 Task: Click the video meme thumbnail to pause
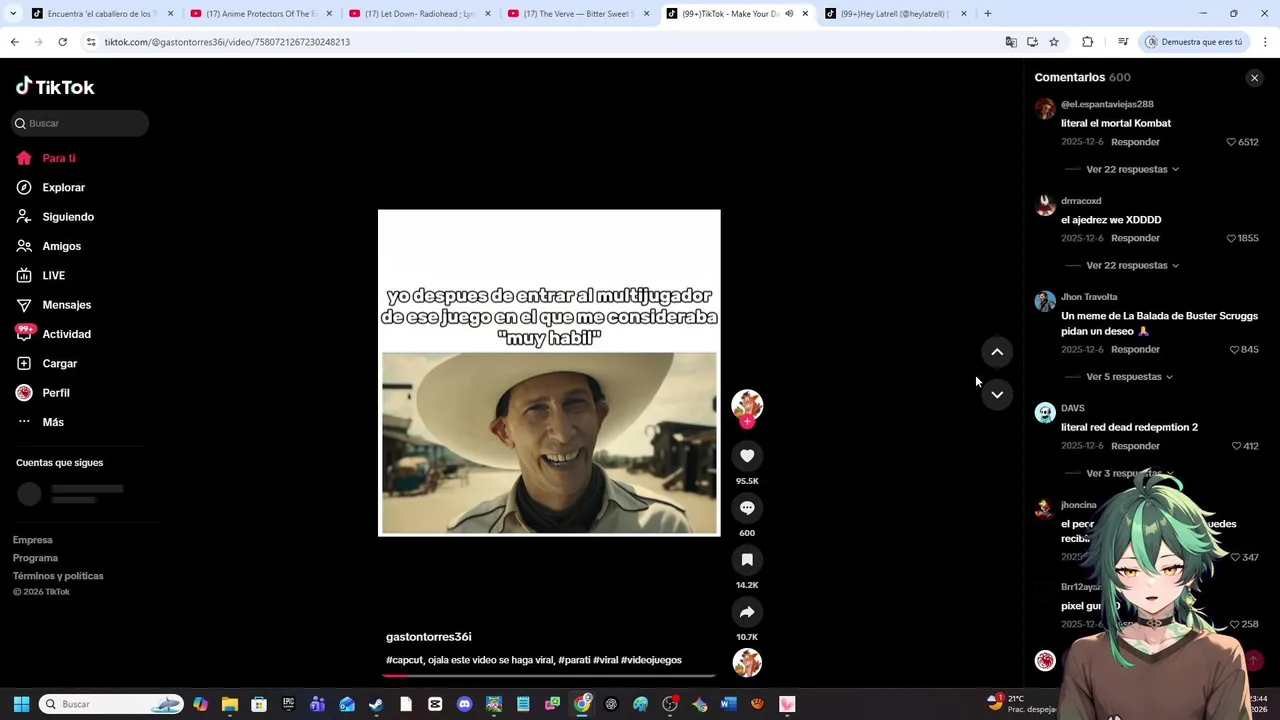(x=549, y=373)
